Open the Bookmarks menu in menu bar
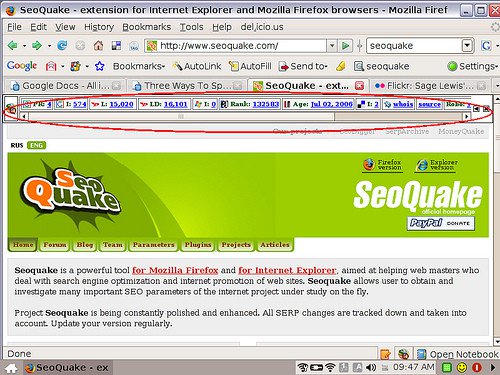 click(146, 27)
